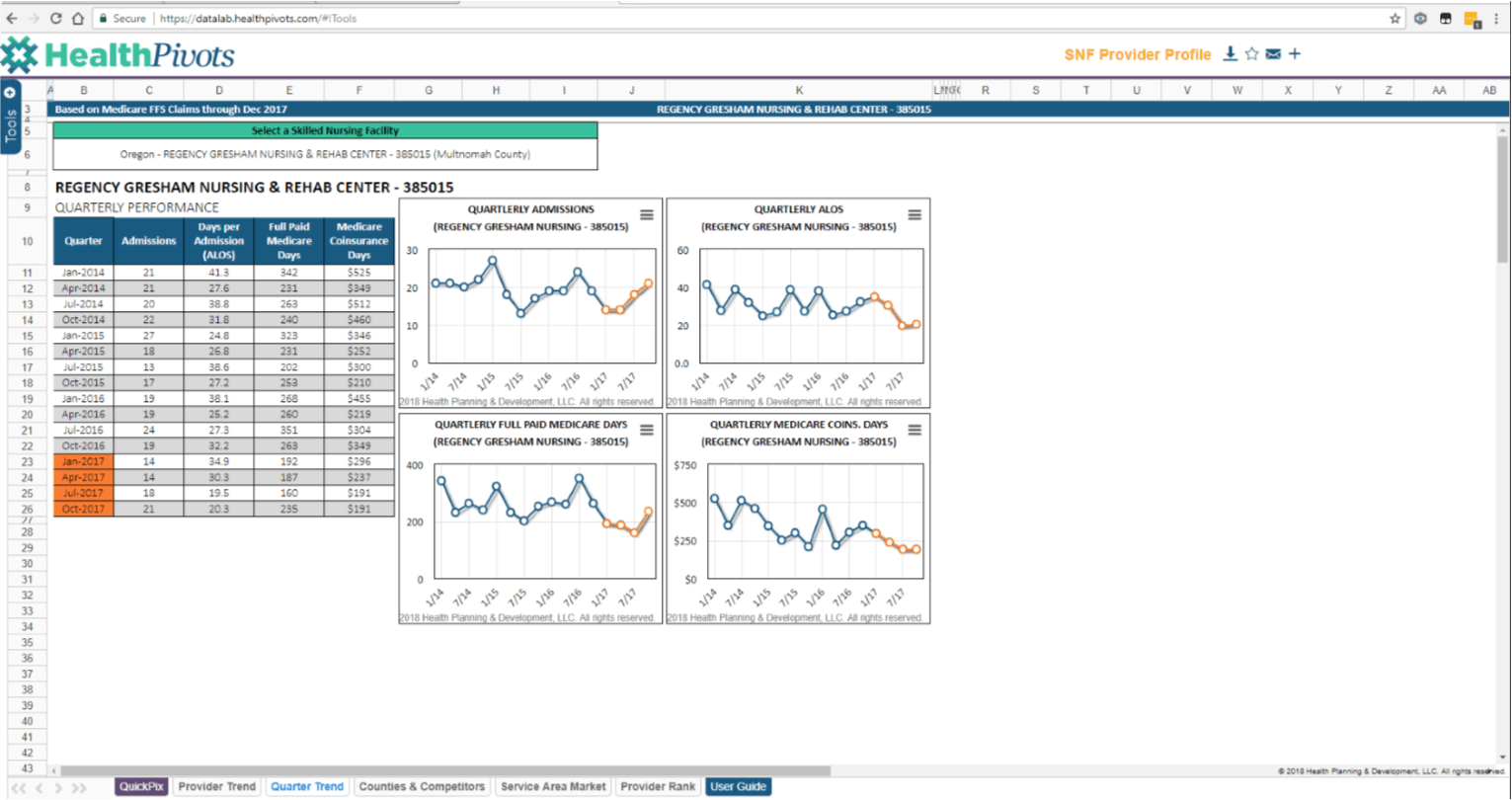Open Chrome three-dot menu
The height and width of the screenshot is (800, 1512).
click(1497, 18)
